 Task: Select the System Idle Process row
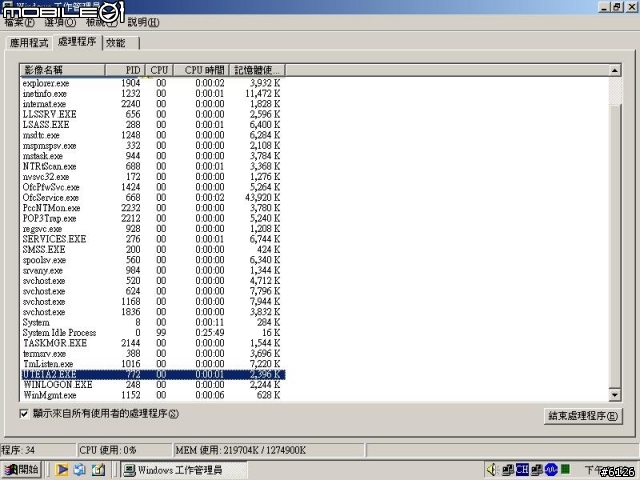pos(152,333)
